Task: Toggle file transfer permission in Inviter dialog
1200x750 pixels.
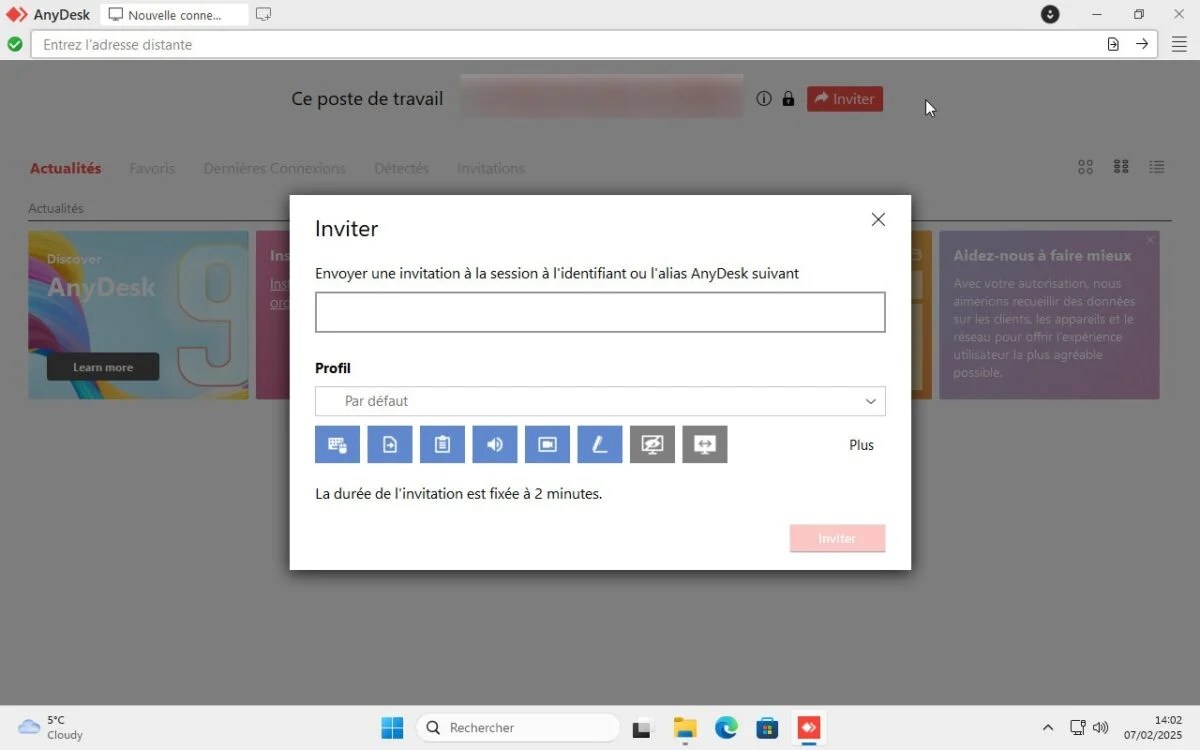Action: [390, 445]
